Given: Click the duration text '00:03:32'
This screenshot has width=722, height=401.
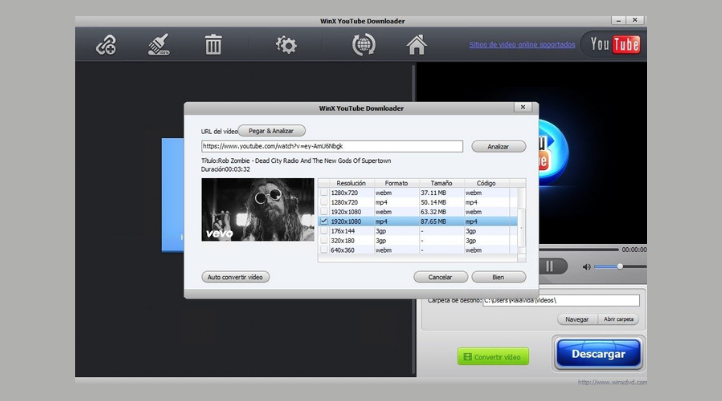Looking at the screenshot, I should [x=238, y=169].
